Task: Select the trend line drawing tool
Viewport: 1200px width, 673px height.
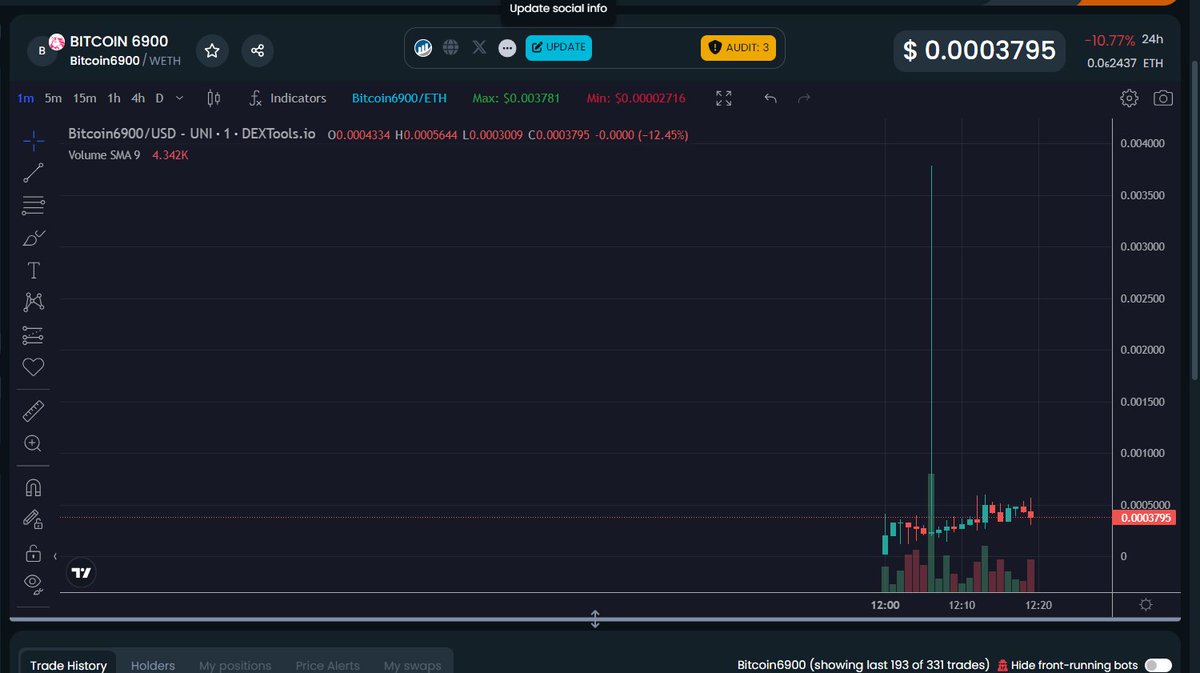Action: coord(33,173)
